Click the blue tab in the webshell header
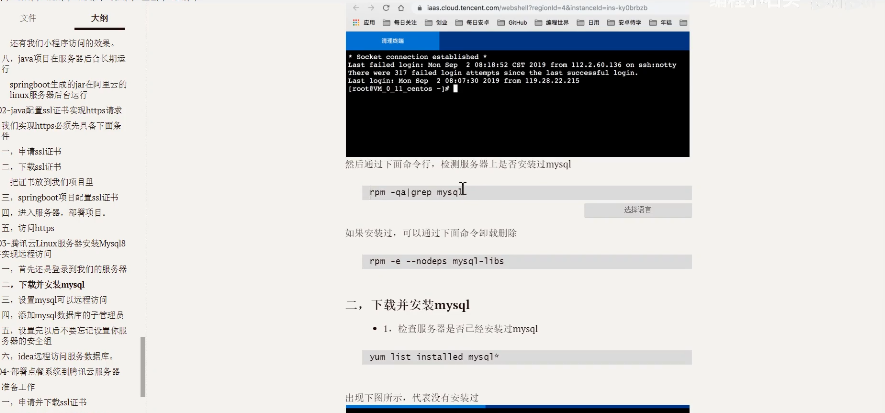 (392, 41)
